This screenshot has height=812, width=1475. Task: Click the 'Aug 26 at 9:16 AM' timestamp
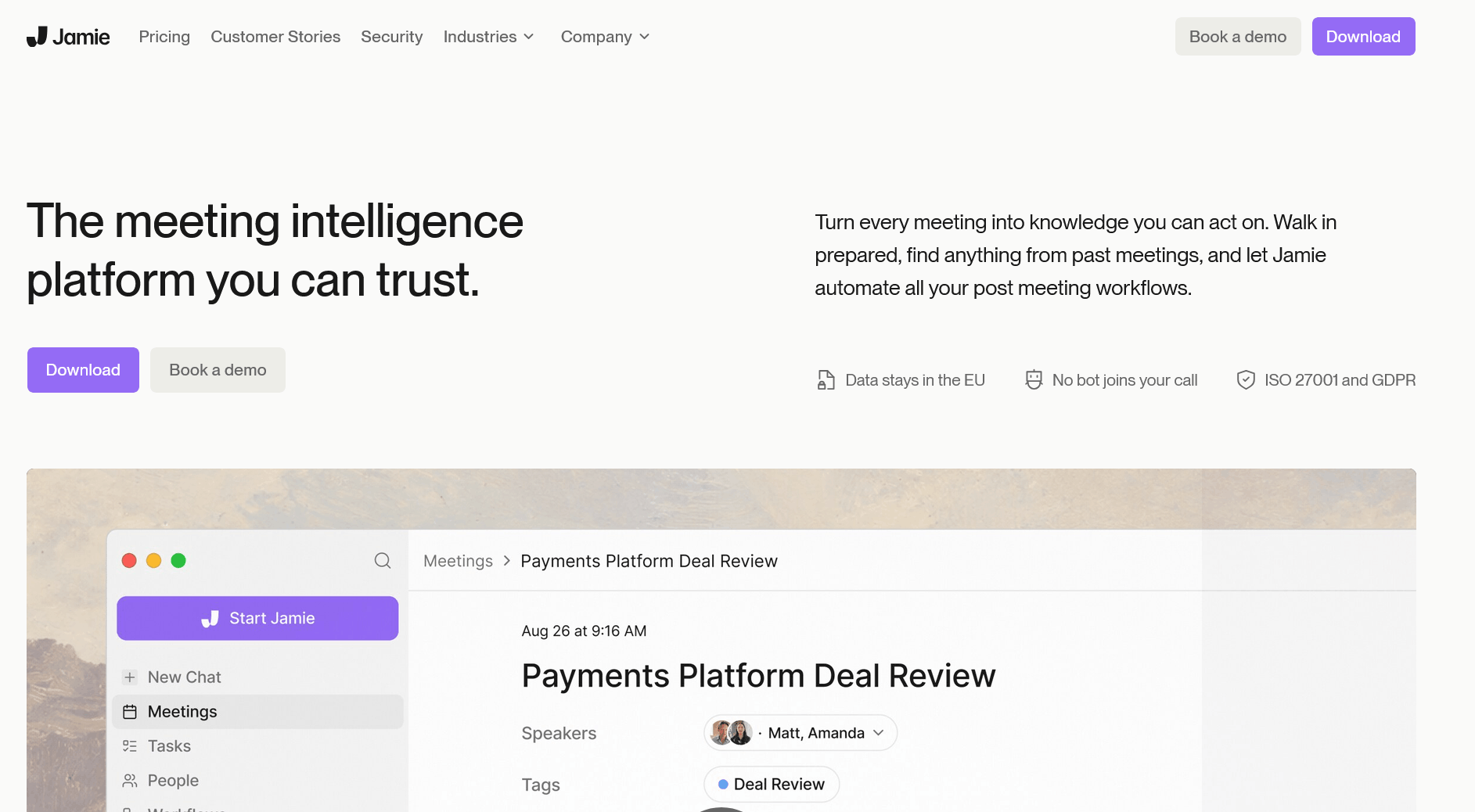(x=584, y=631)
